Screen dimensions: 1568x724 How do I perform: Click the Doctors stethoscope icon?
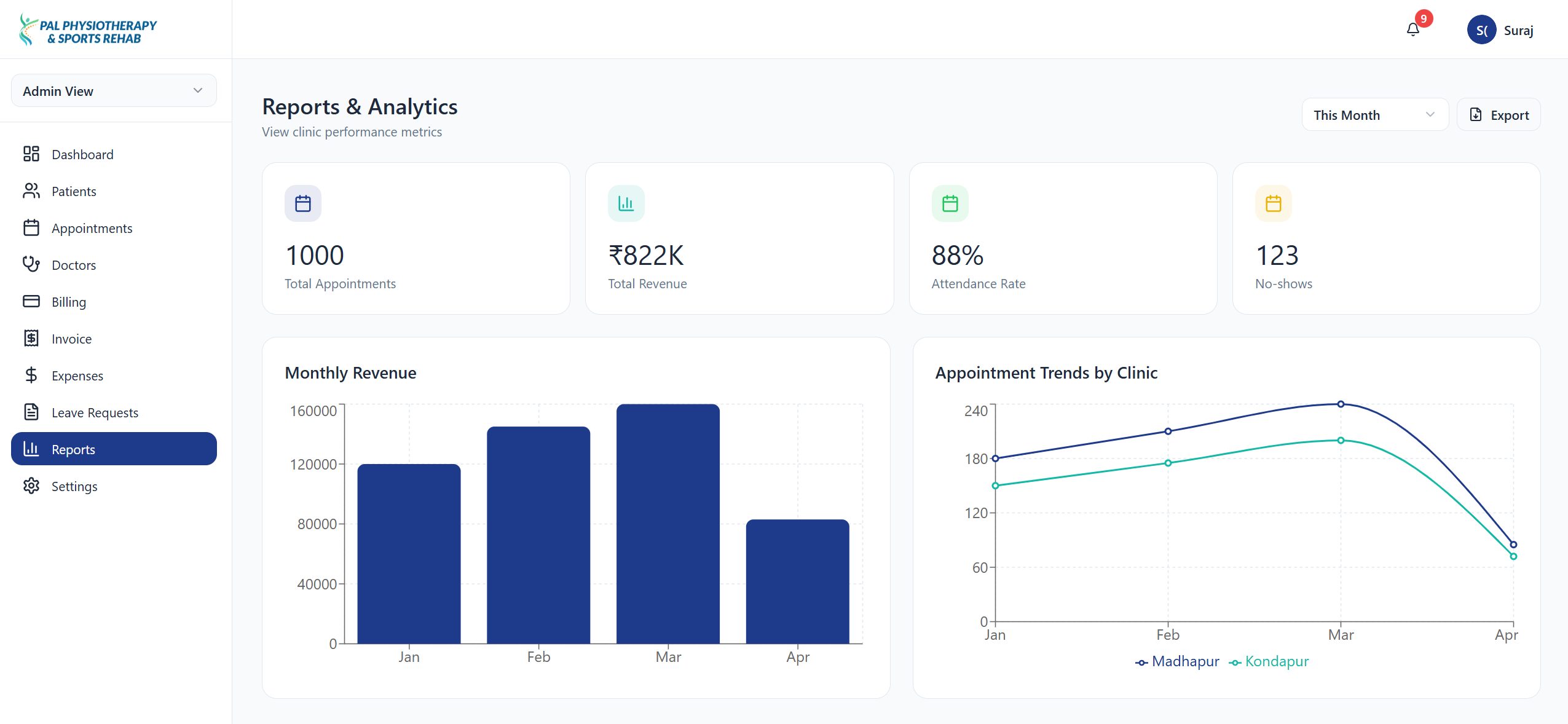(31, 264)
